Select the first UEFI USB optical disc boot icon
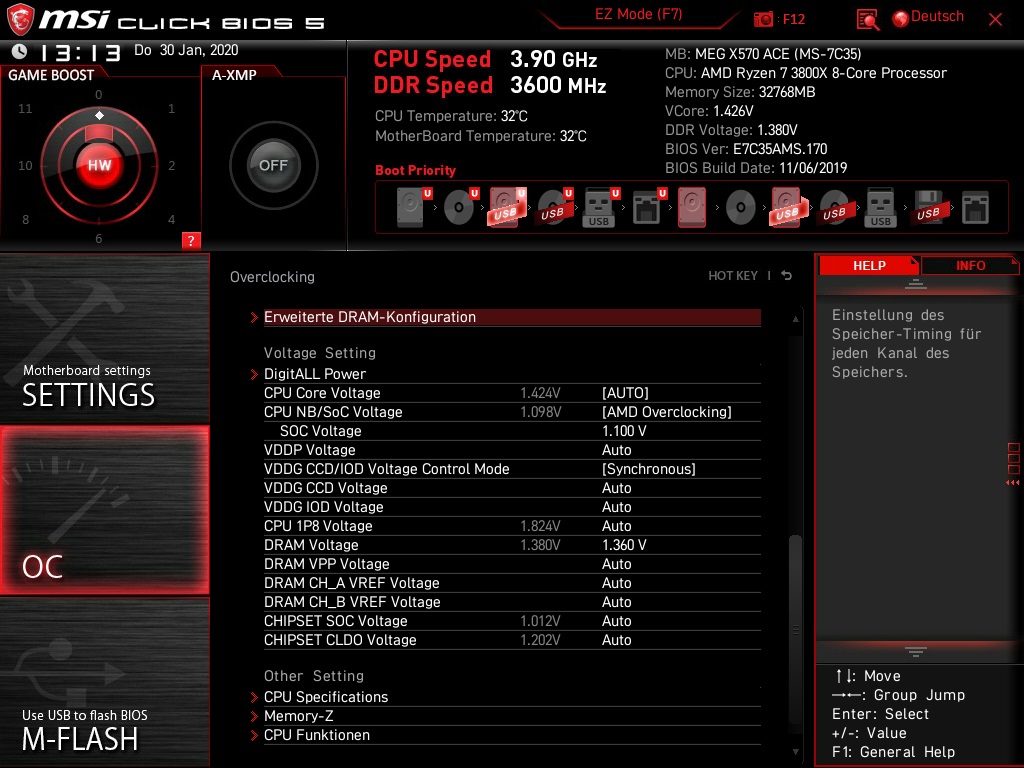The image size is (1024, 768). point(554,207)
